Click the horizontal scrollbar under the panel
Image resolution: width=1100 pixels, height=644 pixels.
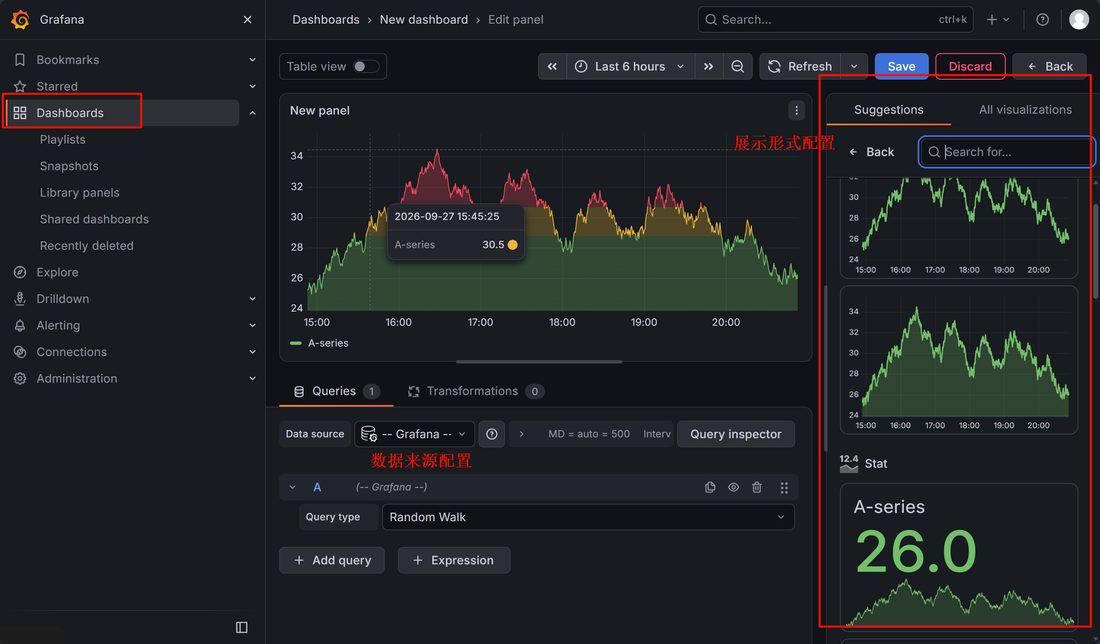coord(539,362)
